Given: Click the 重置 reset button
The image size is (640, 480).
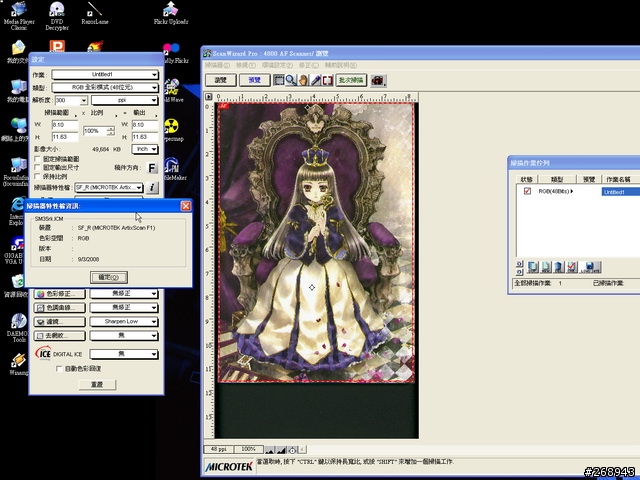Looking at the screenshot, I should [97, 384].
